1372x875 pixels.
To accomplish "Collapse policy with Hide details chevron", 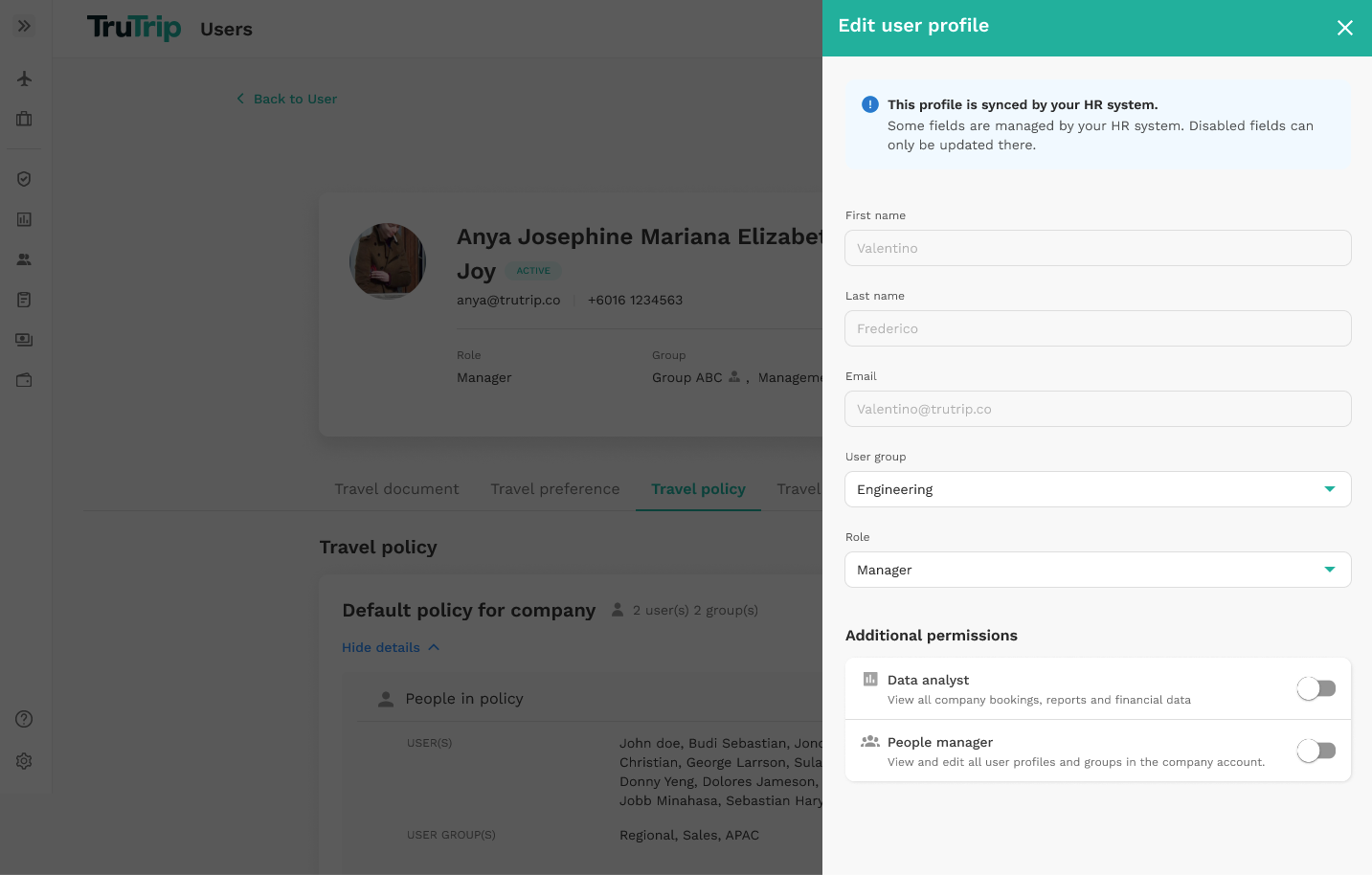I will 391,647.
